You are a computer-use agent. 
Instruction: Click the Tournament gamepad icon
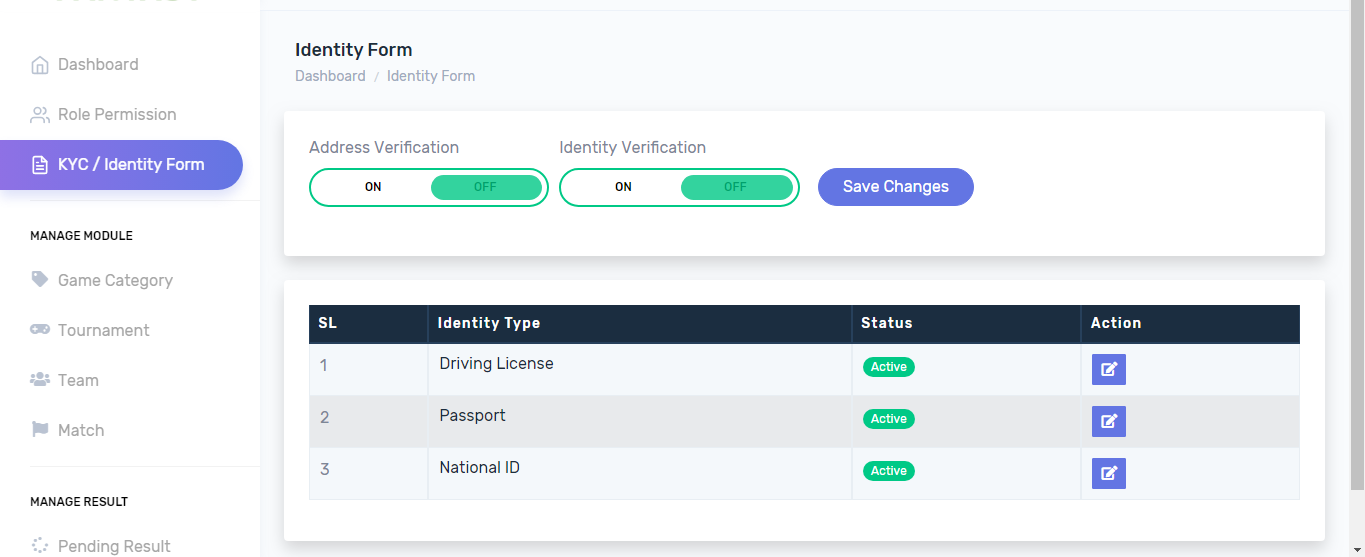pyautogui.click(x=40, y=330)
